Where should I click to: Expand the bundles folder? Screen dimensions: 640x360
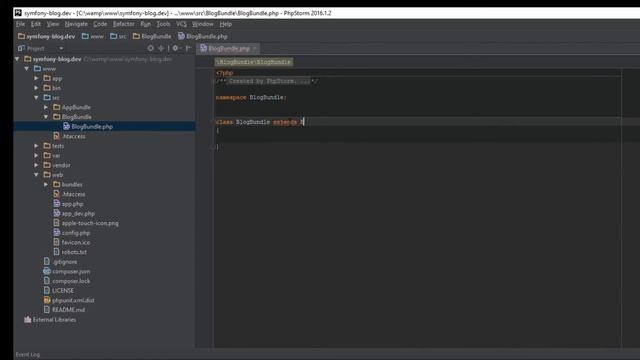tap(46, 184)
